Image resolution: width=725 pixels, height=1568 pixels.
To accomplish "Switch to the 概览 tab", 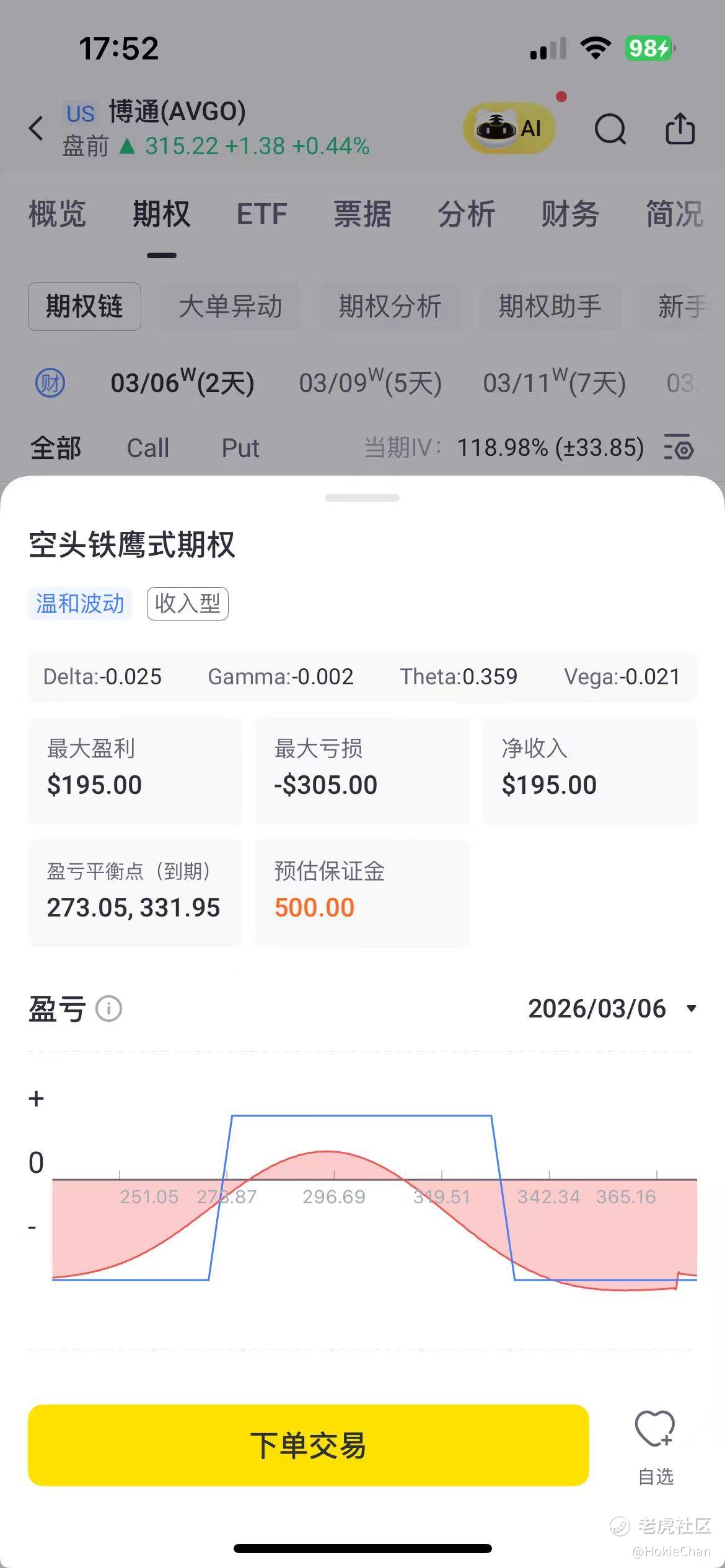I will (x=57, y=214).
